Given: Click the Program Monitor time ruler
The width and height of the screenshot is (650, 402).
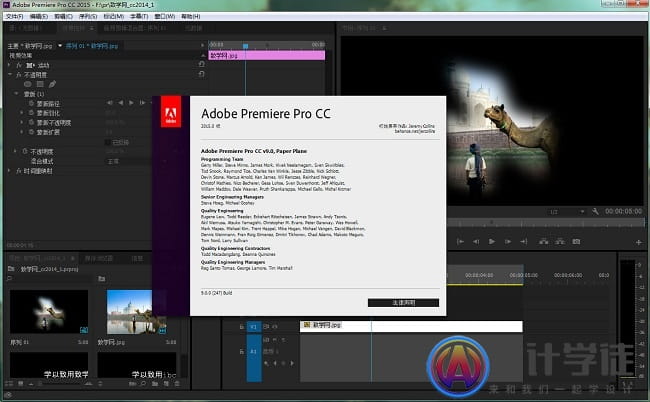Looking at the screenshot, I should tap(546, 223).
